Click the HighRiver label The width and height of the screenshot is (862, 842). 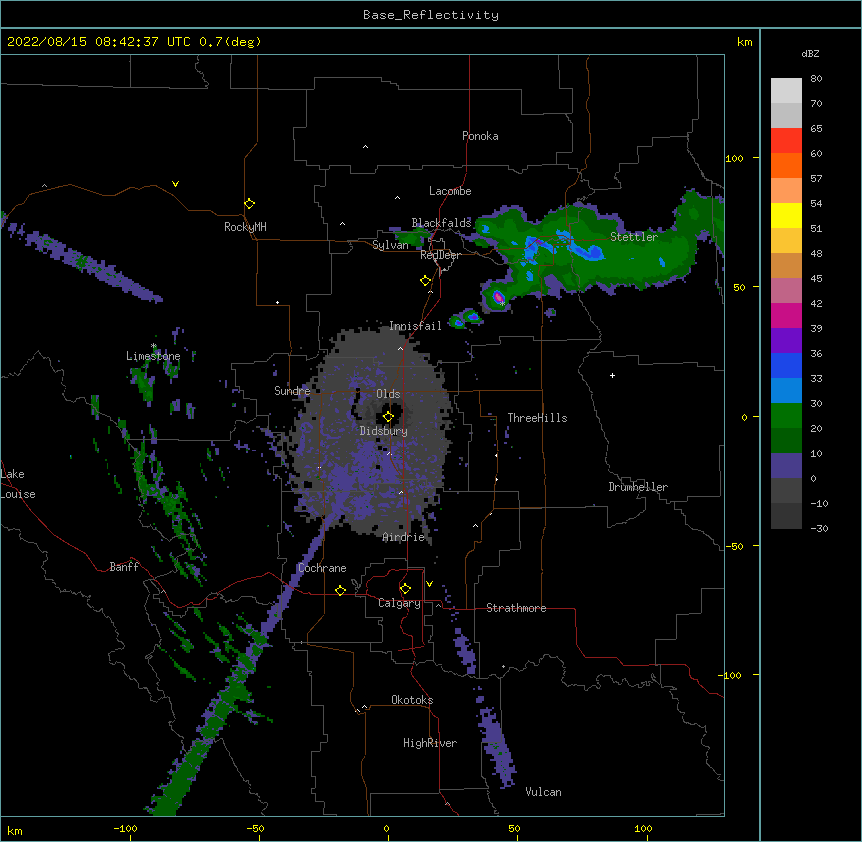coord(430,743)
